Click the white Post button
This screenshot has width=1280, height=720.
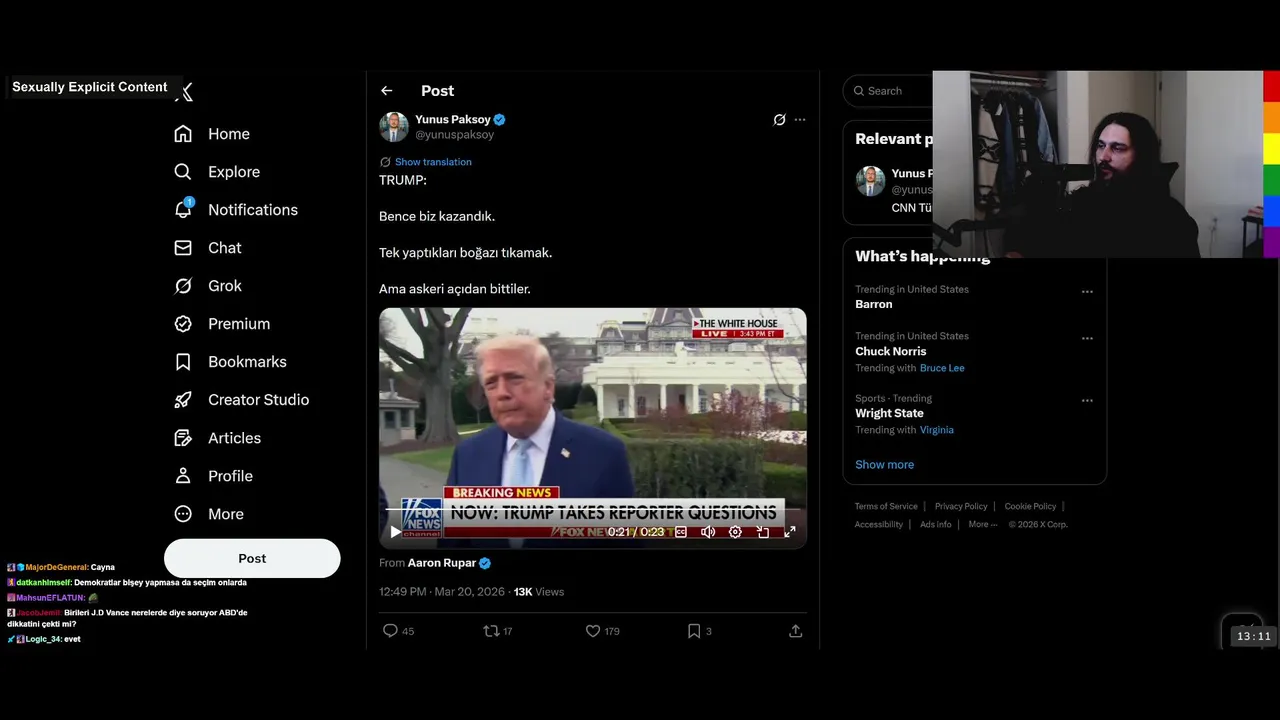click(x=252, y=558)
